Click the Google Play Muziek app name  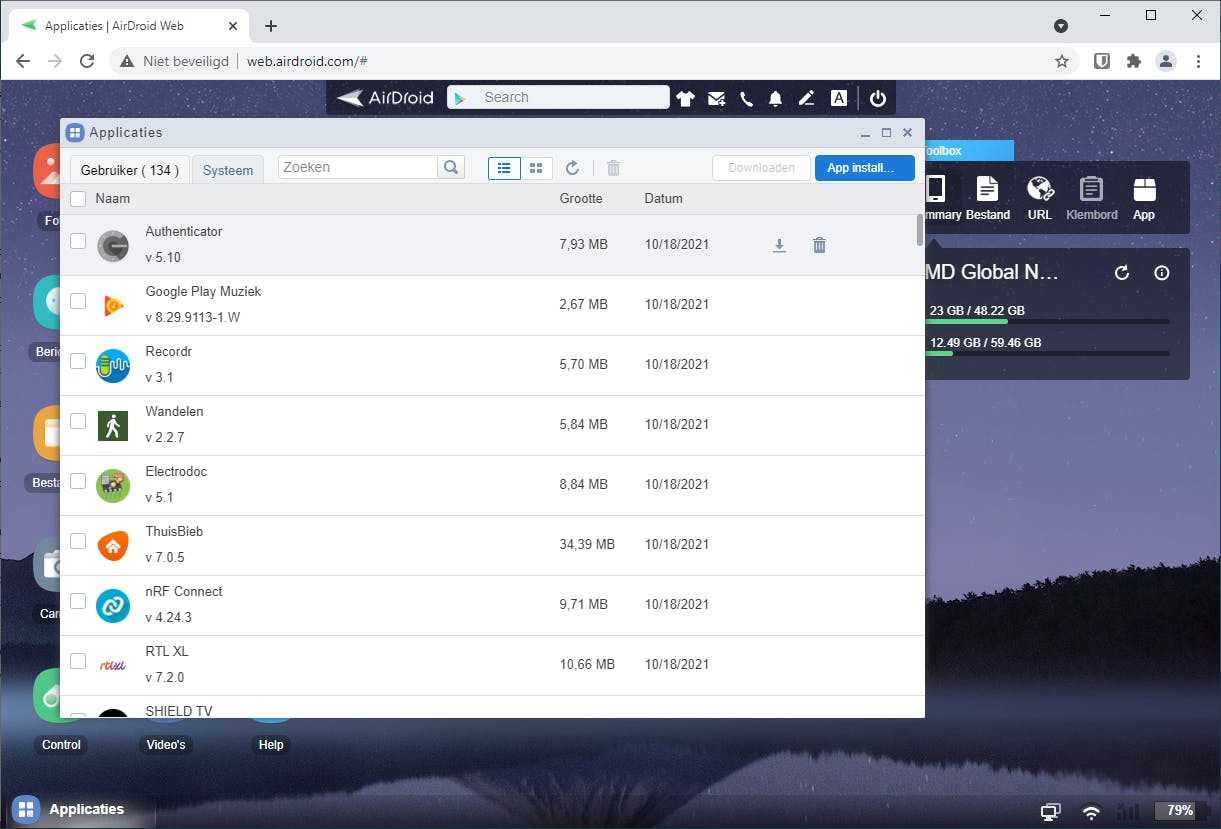tap(203, 291)
